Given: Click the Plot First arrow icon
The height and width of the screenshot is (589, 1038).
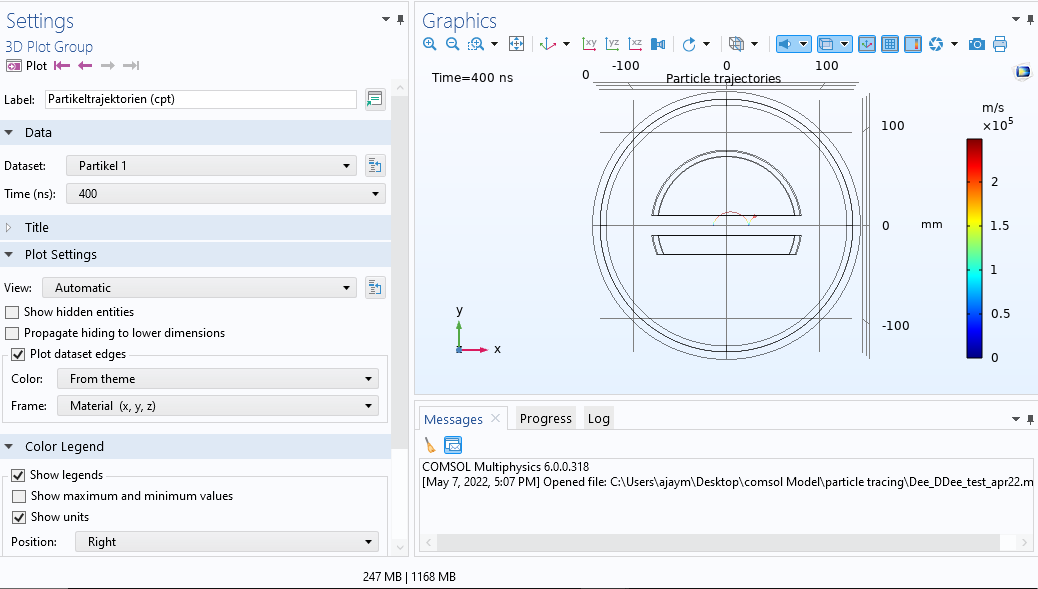Looking at the screenshot, I should [x=62, y=66].
